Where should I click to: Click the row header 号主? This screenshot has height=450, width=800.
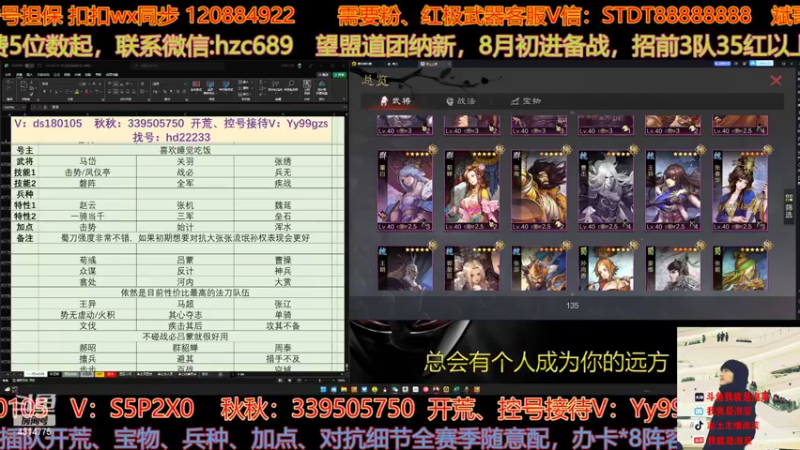[24, 150]
